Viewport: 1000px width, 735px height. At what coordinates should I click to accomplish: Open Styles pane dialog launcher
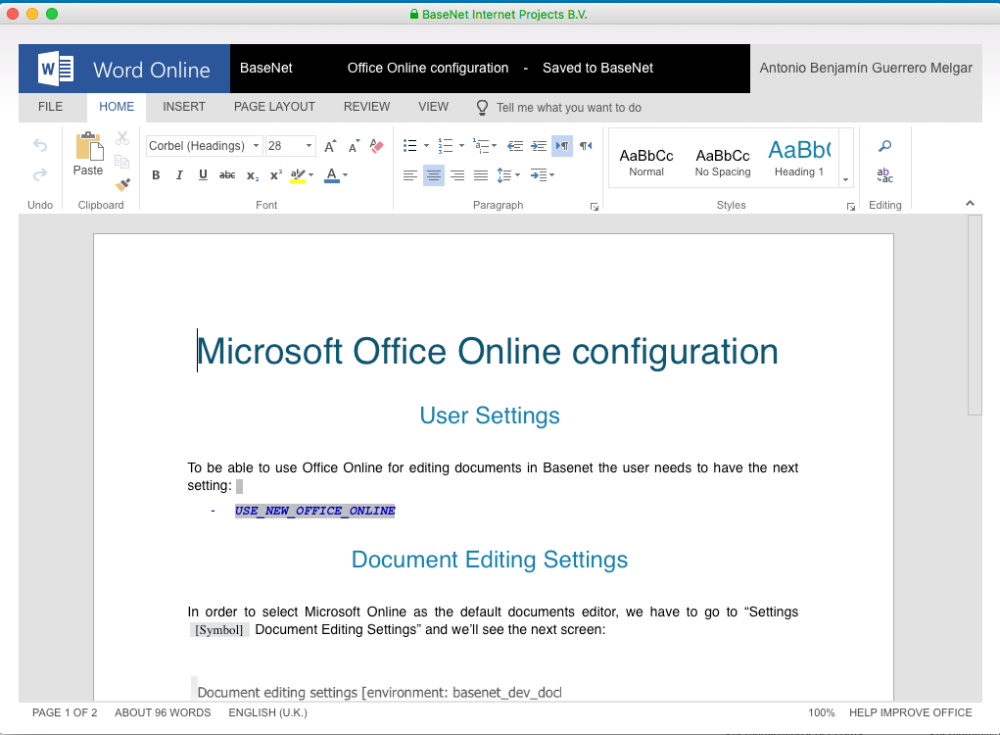click(x=851, y=207)
